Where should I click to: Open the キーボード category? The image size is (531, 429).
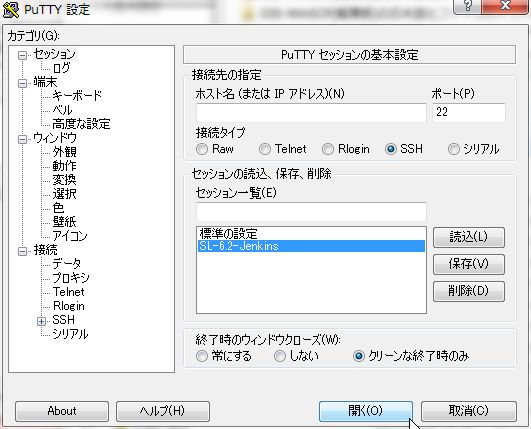click(x=77, y=96)
